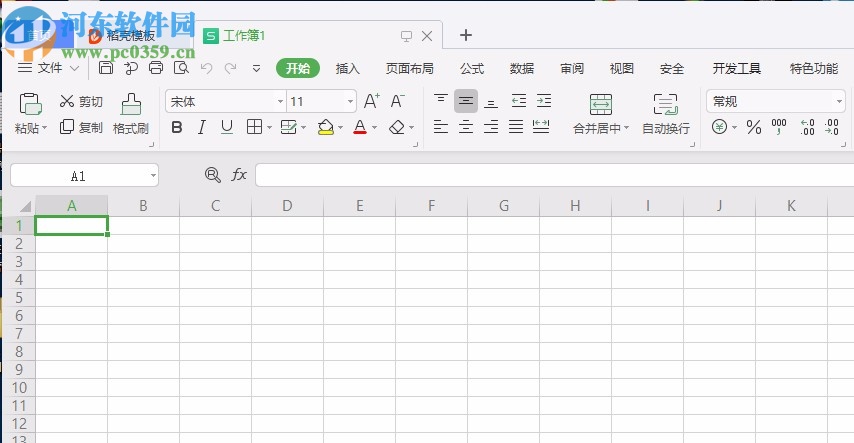
Task: Click the increase indent icon
Action: pyautogui.click(x=544, y=100)
